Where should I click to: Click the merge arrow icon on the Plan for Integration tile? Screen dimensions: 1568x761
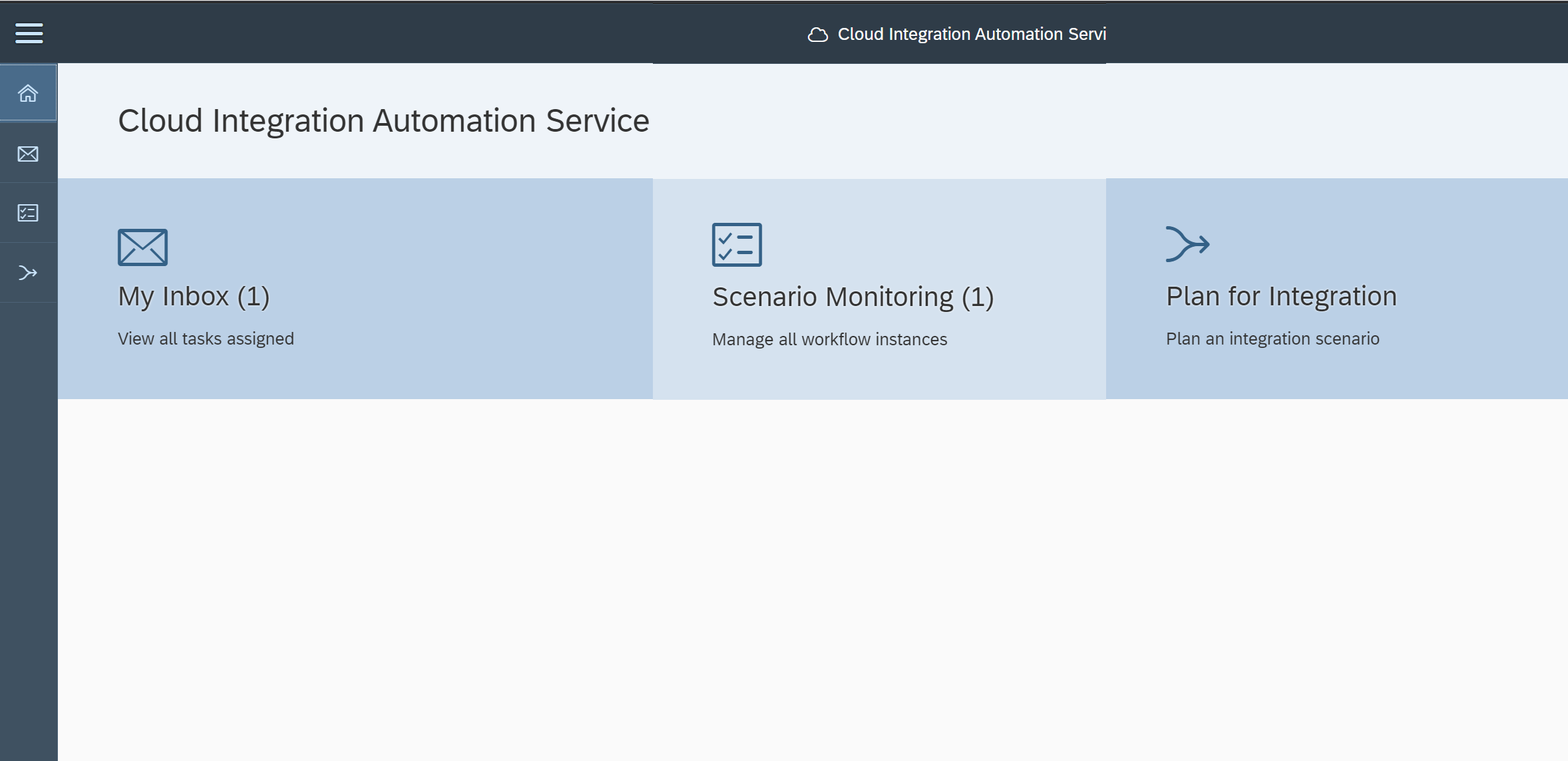pyautogui.click(x=1187, y=244)
